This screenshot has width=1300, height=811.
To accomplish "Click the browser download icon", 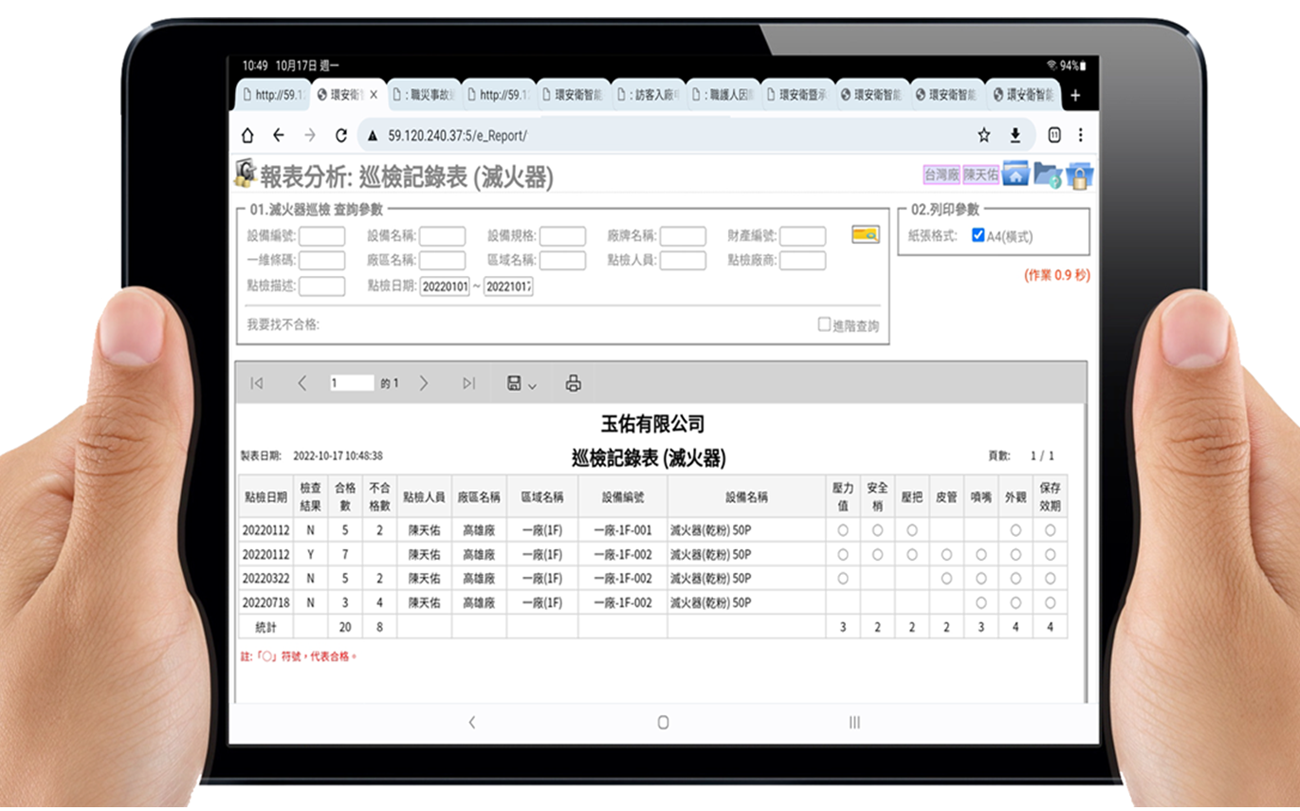I will click(1015, 135).
